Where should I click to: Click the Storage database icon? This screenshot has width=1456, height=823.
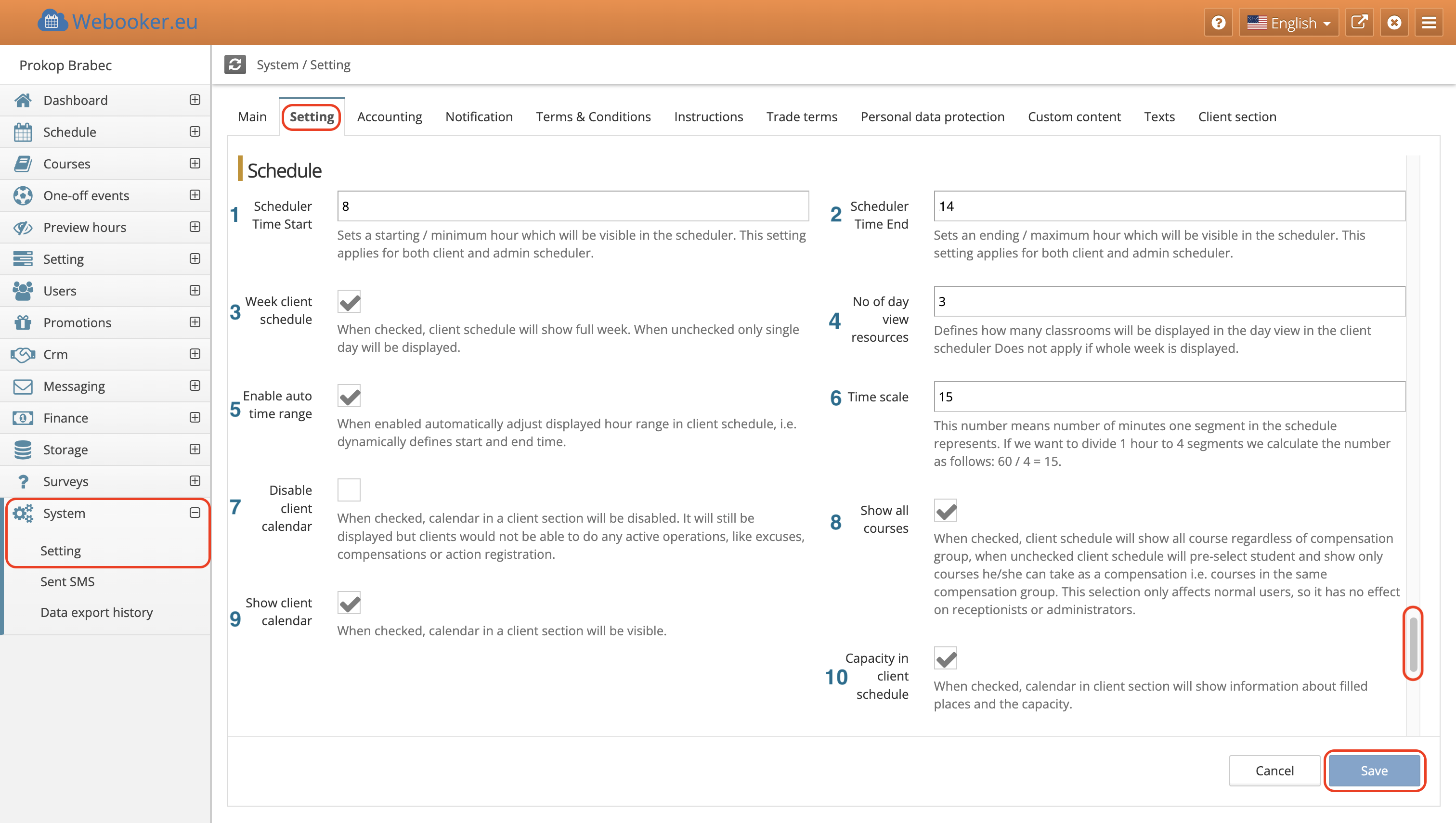tap(23, 450)
